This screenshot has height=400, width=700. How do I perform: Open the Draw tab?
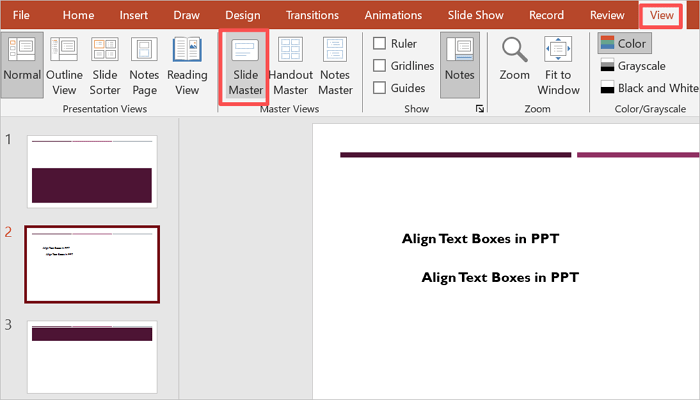(x=186, y=15)
